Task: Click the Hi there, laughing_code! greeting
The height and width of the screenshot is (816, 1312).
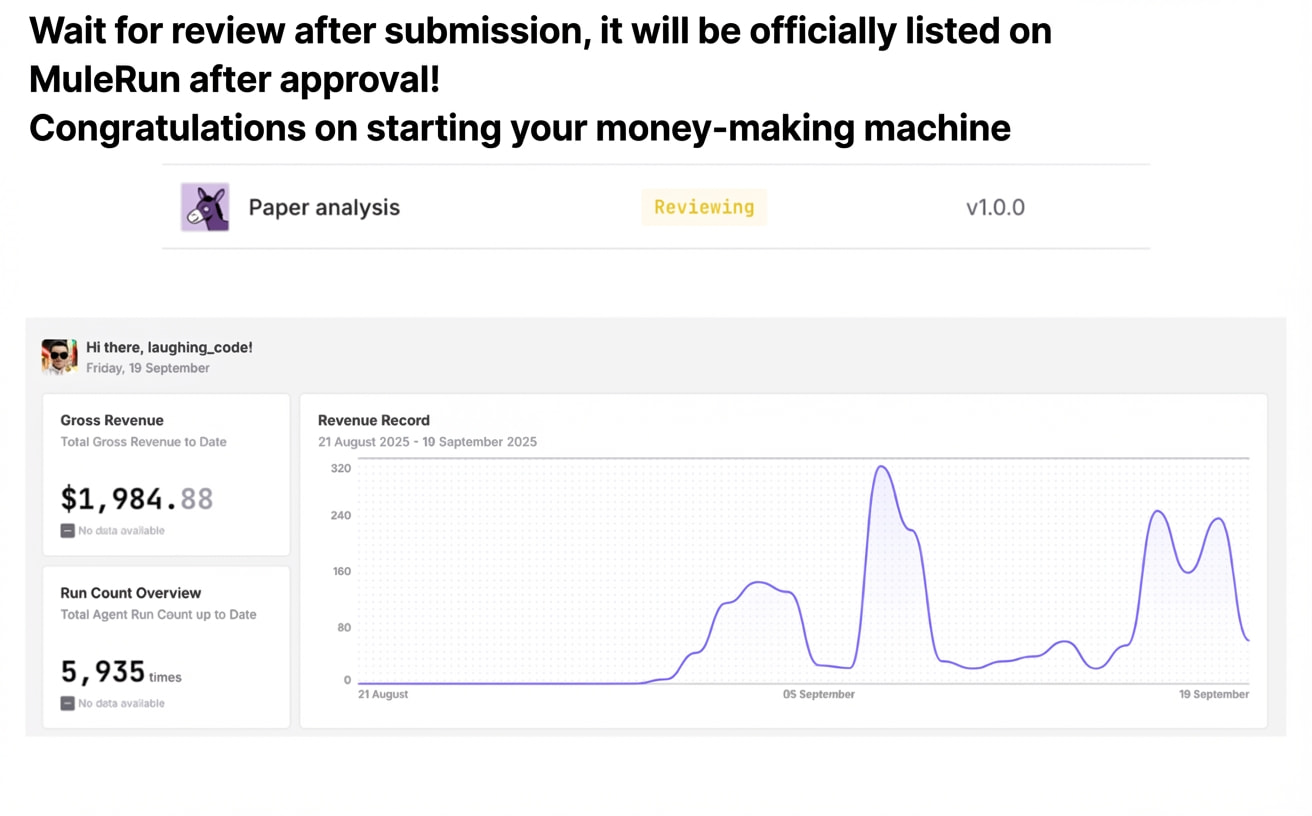Action: pos(169,347)
